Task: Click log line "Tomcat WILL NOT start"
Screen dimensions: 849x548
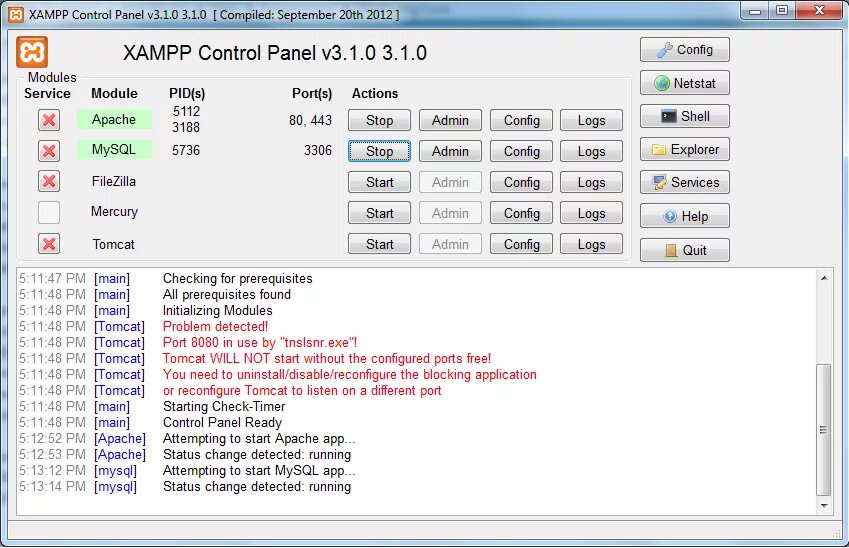Action: click(327, 358)
